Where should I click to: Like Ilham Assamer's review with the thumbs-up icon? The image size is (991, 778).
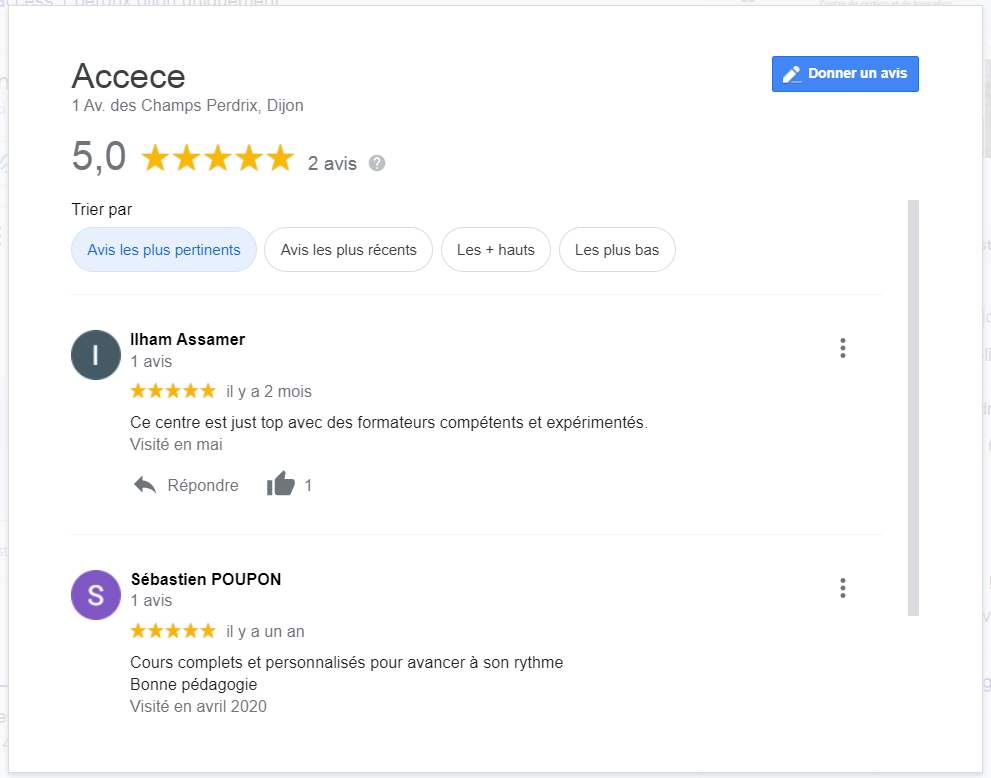(x=281, y=484)
